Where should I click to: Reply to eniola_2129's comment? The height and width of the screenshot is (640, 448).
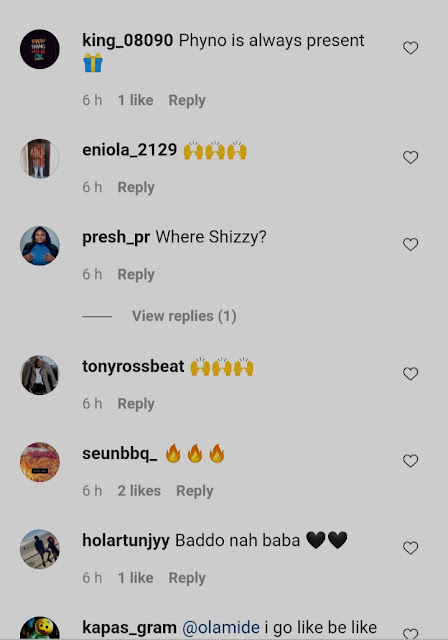(x=136, y=187)
